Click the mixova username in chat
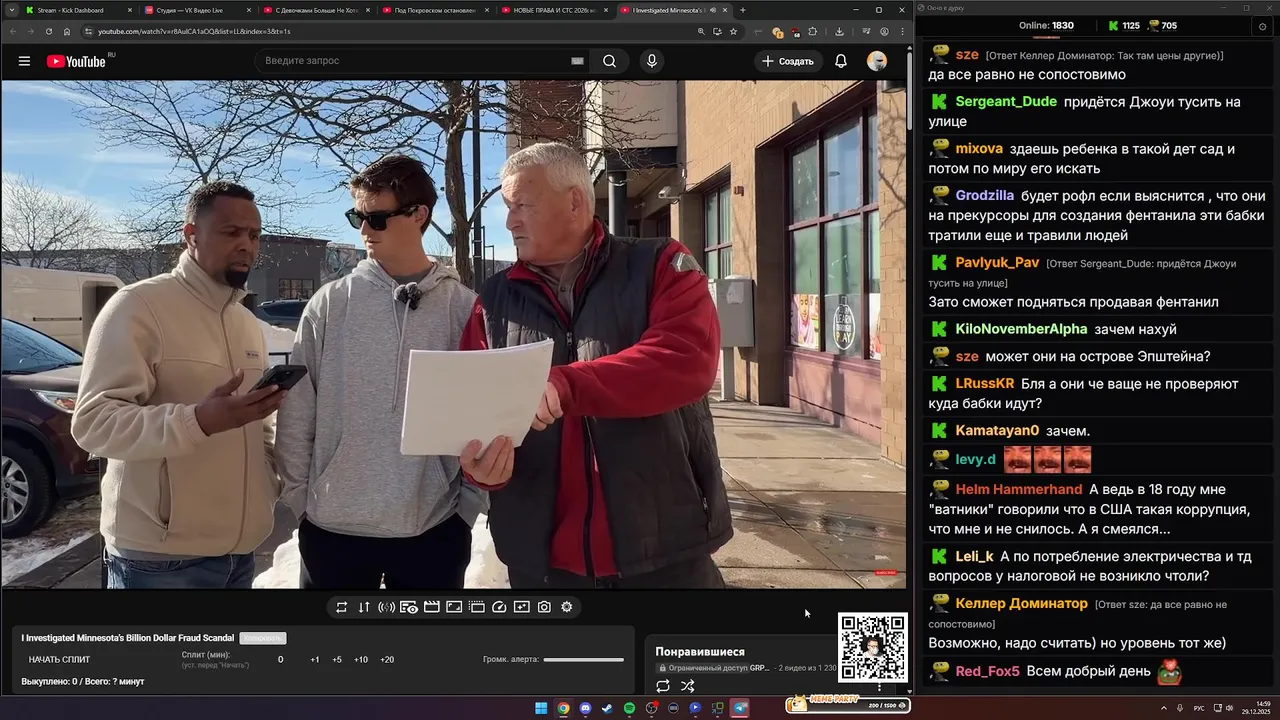This screenshot has width=1280, height=720. pyautogui.click(x=979, y=149)
